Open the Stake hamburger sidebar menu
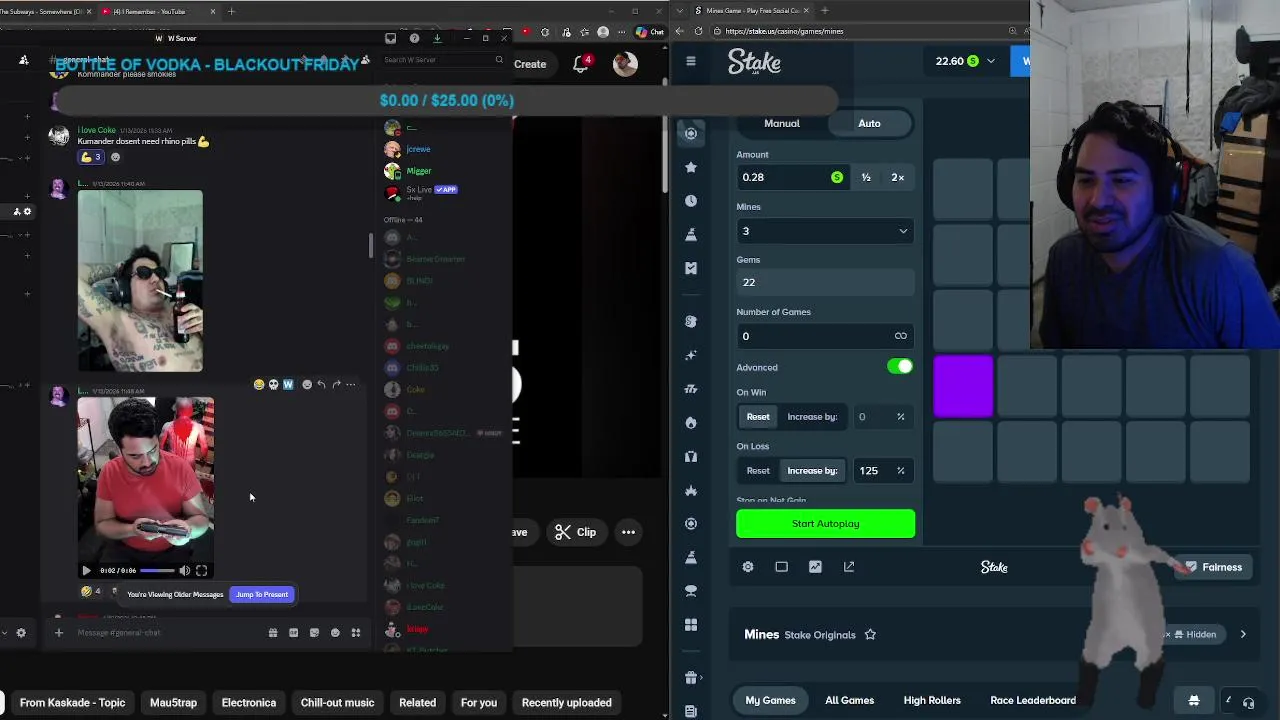This screenshot has height=720, width=1280. [690, 61]
